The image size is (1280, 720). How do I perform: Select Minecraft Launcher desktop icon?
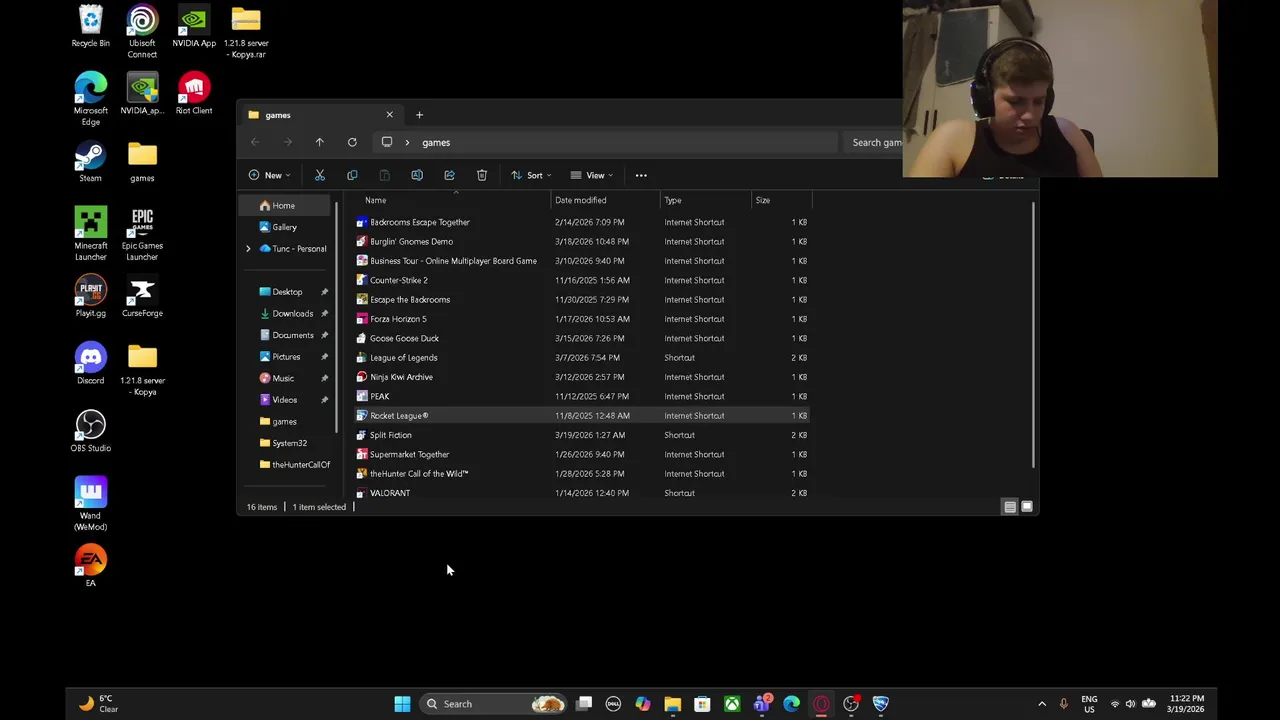(x=90, y=234)
